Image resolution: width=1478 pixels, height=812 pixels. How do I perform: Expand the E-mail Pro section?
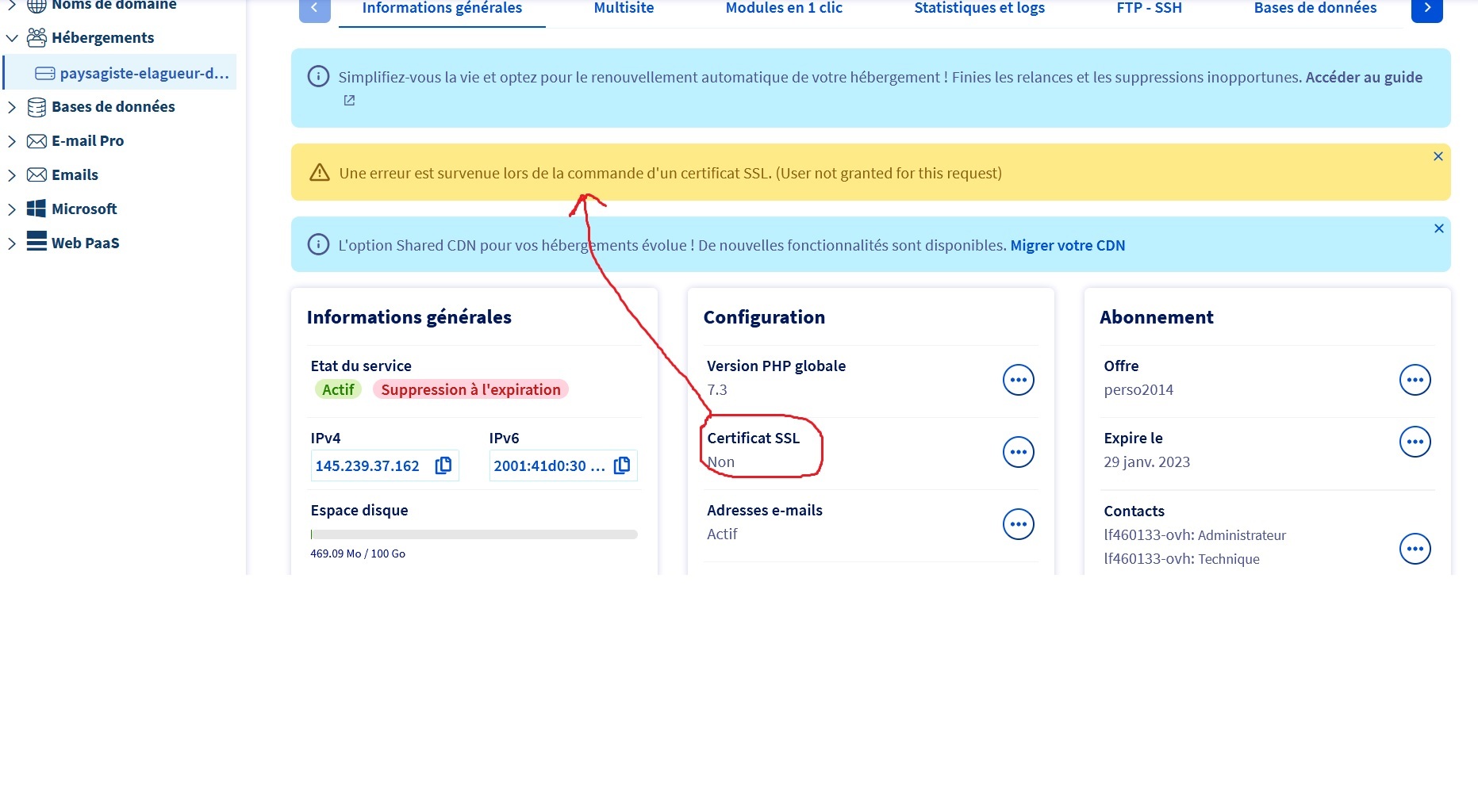click(x=12, y=141)
